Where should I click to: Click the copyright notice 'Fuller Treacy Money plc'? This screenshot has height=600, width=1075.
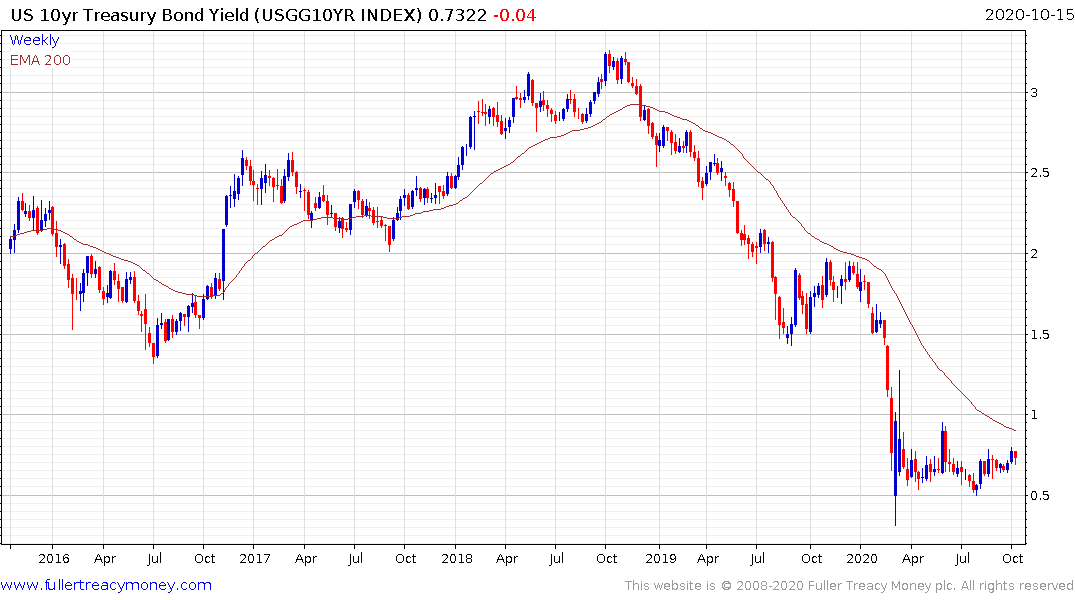[881, 586]
